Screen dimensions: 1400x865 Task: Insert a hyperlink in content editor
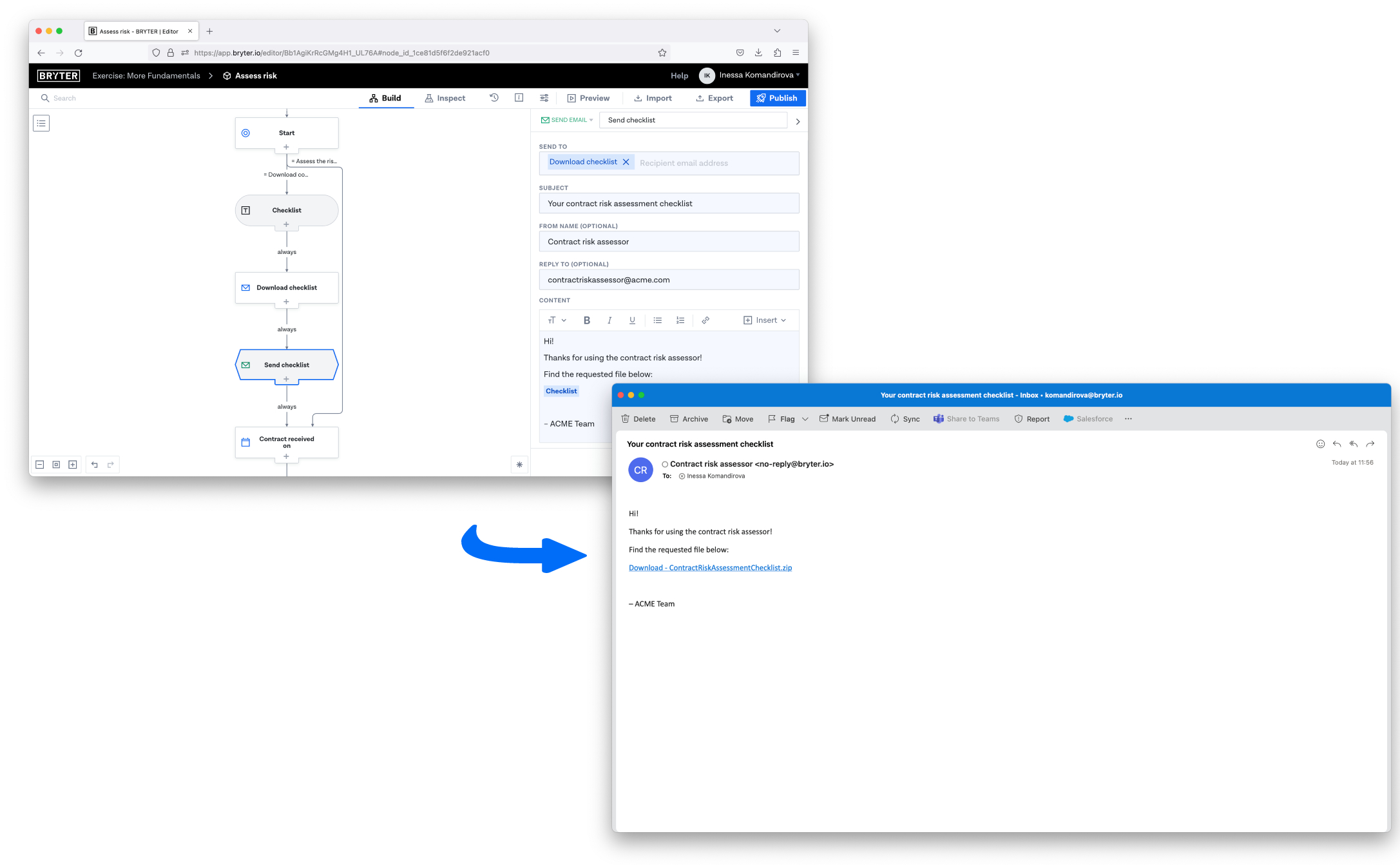point(705,320)
